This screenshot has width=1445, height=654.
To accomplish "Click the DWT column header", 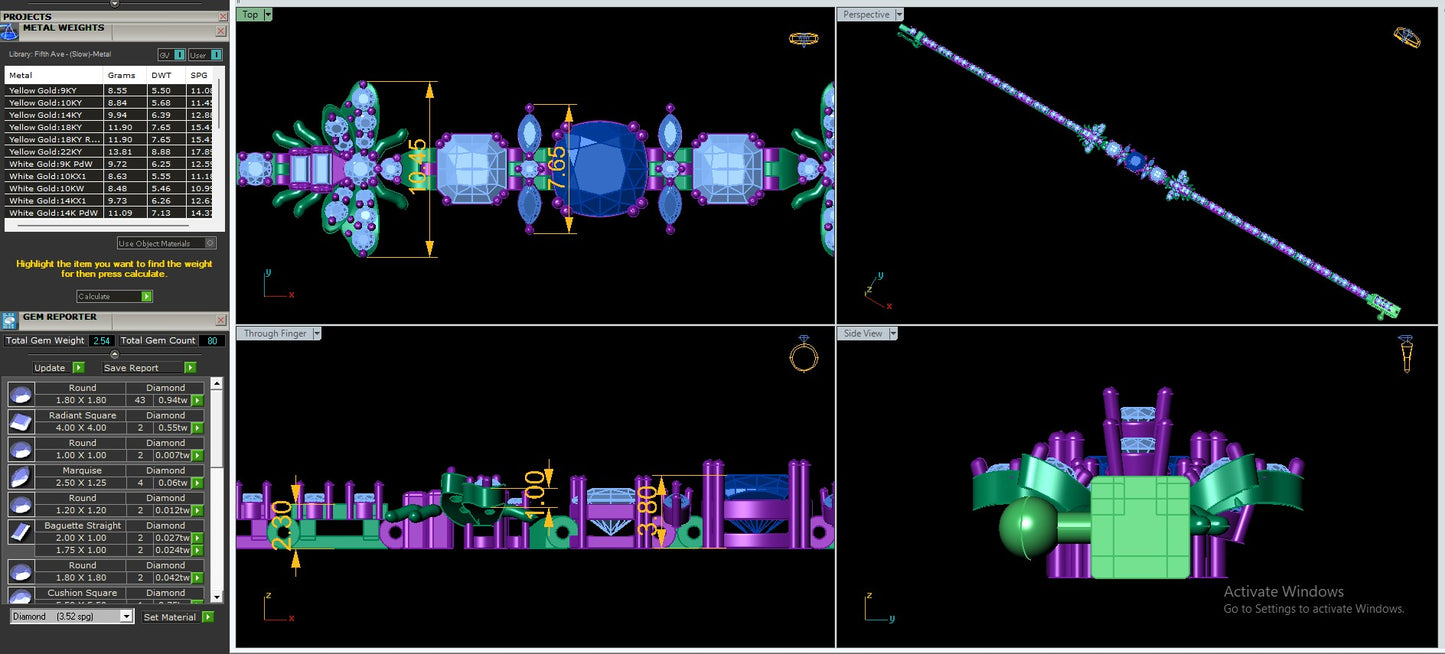I will click(167, 75).
